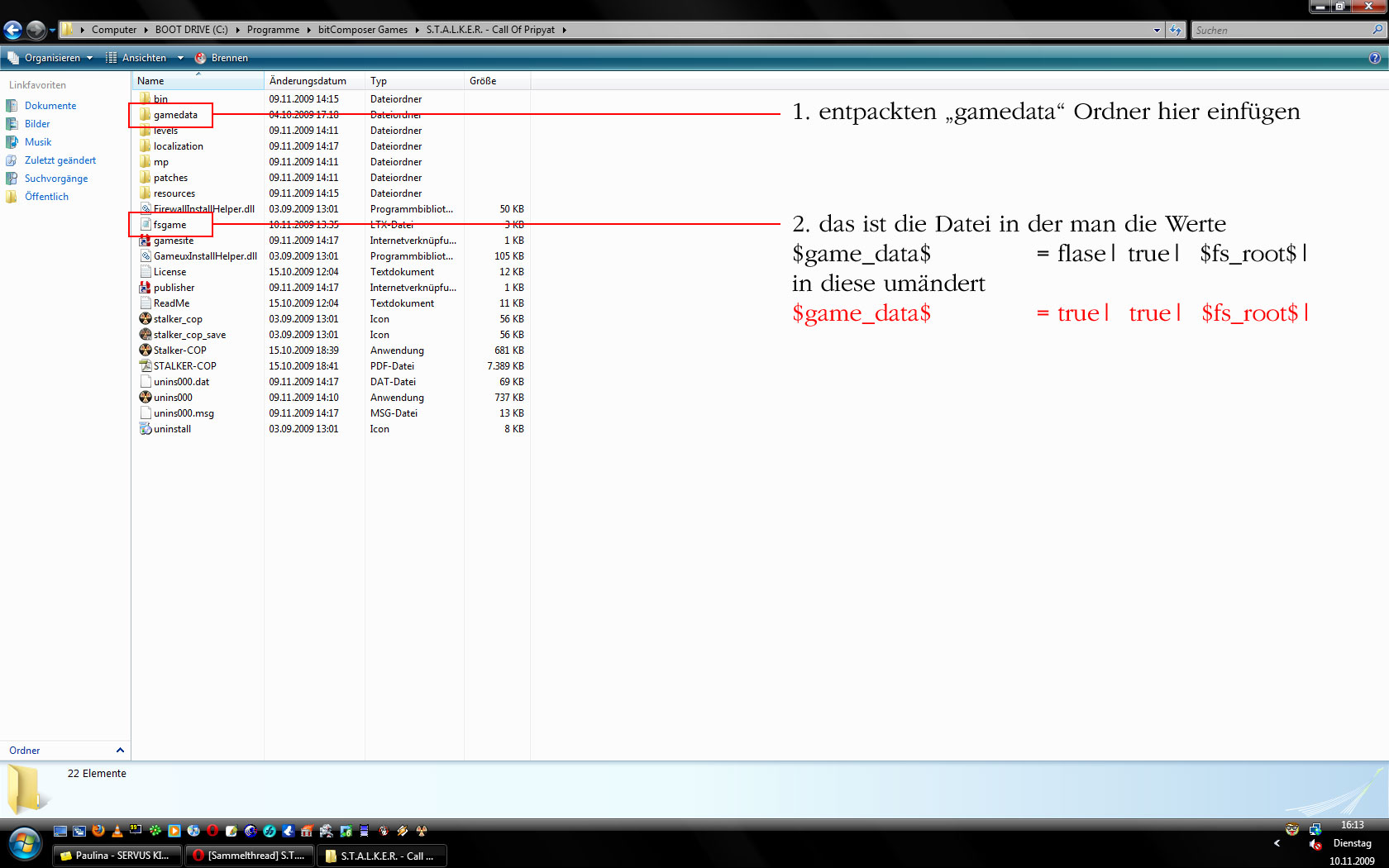The image size is (1389, 868).
Task: Open Zuletzt geändert link
Action: [x=60, y=160]
